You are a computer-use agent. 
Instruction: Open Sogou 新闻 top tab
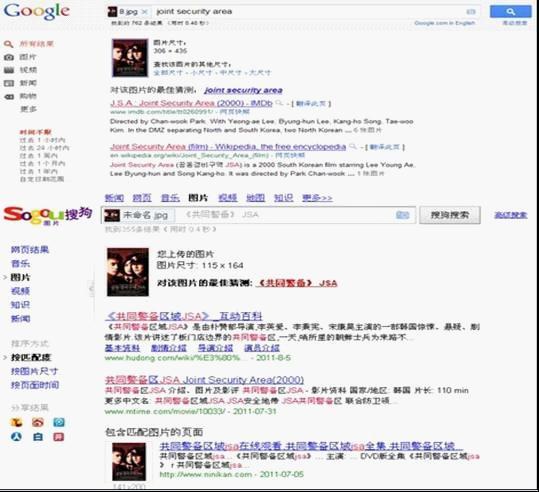tap(114, 198)
